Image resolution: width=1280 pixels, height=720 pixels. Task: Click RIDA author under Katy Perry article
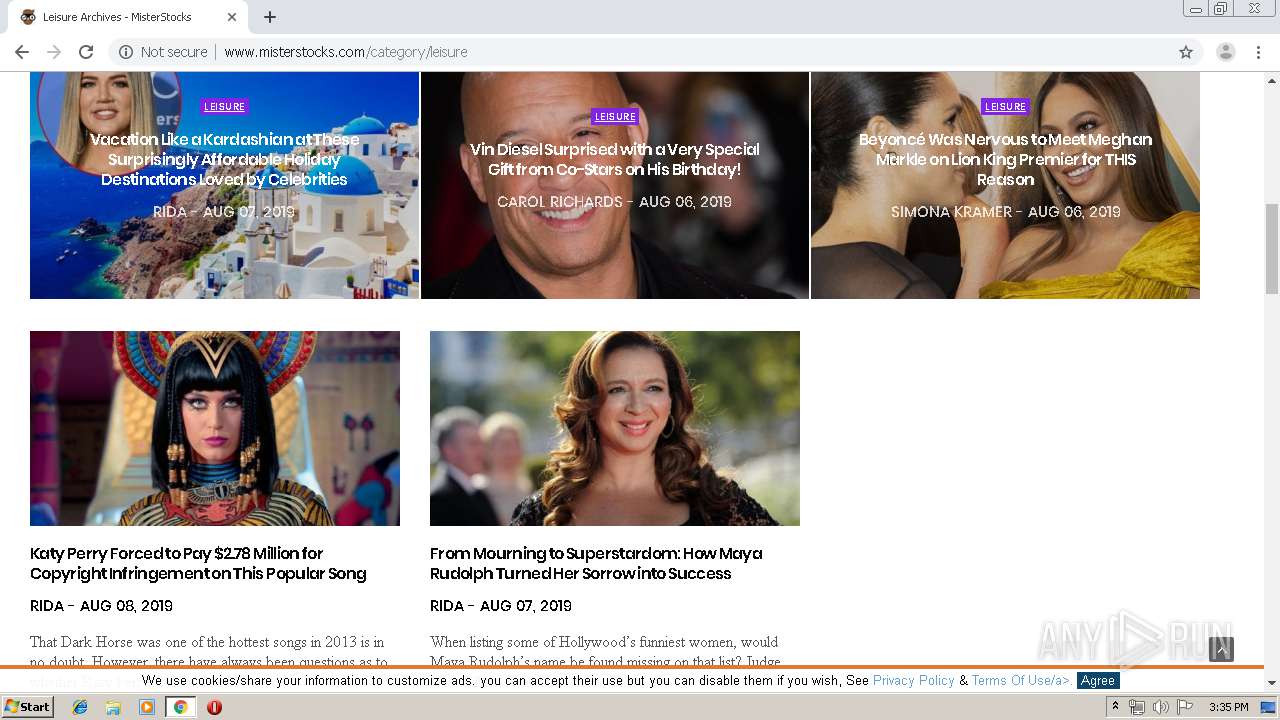point(47,606)
